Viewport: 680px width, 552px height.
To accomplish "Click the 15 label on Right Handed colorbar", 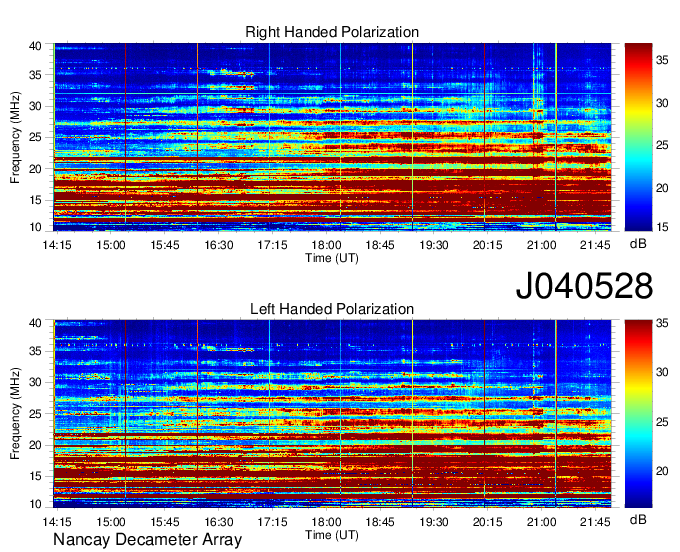I will (662, 227).
